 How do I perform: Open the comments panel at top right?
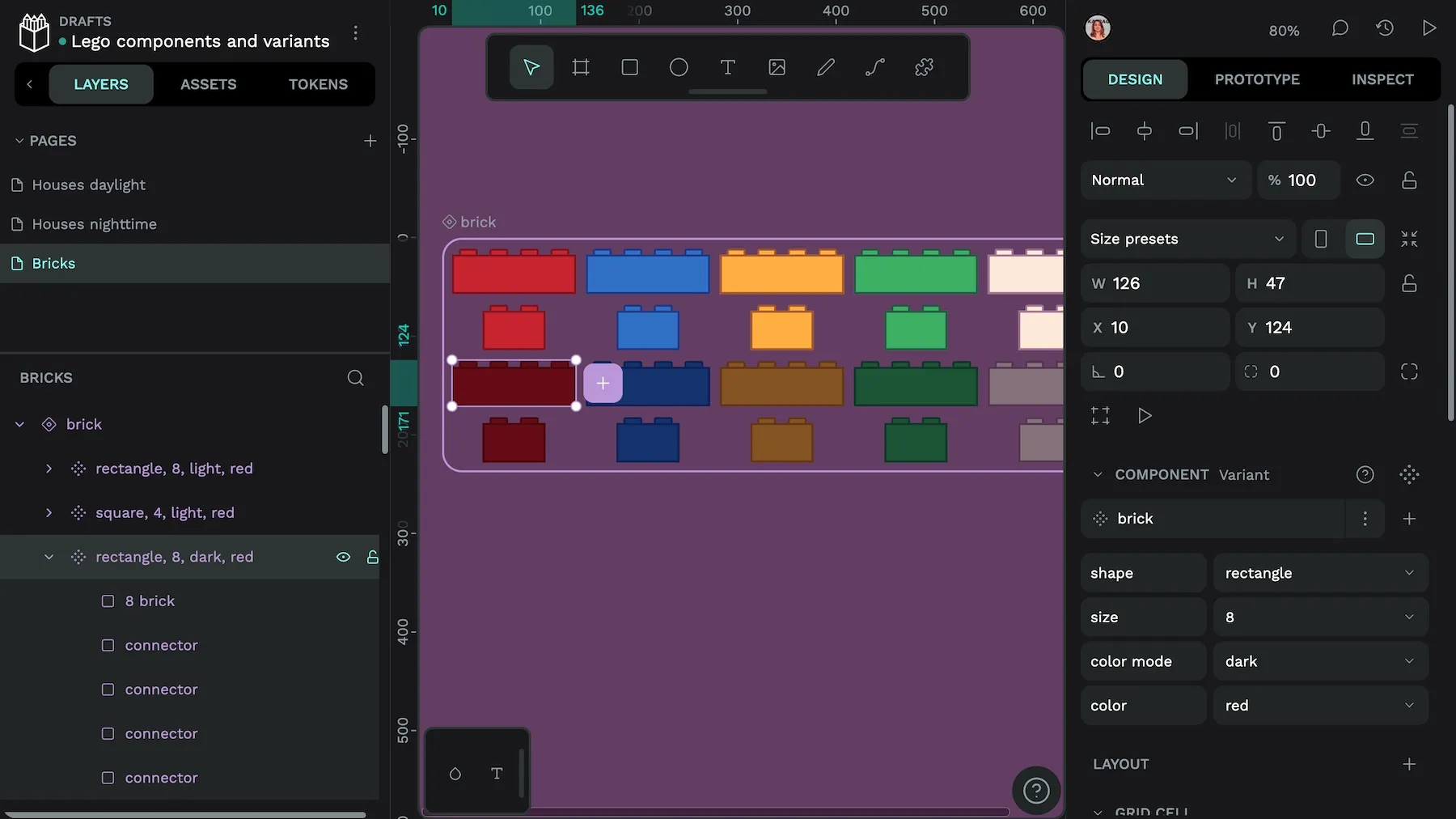1340,28
